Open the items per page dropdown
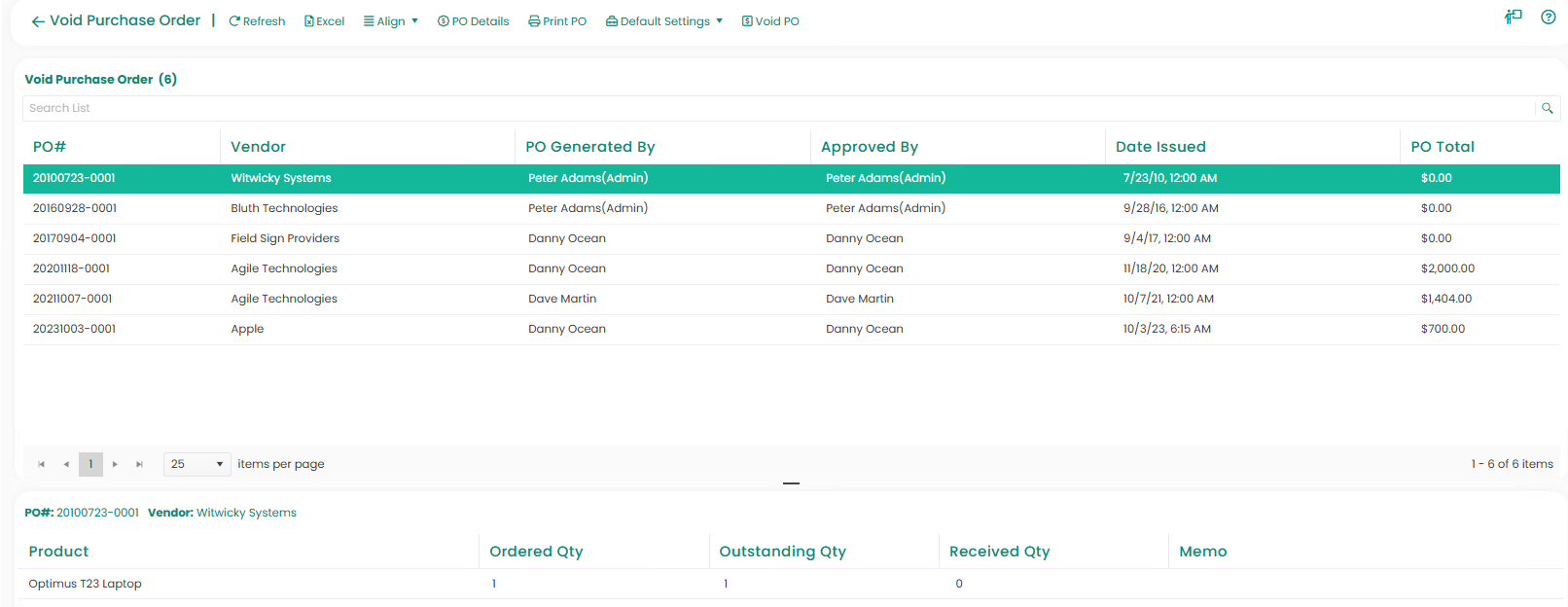Viewport: 1568px width, 607px height. coord(197,464)
